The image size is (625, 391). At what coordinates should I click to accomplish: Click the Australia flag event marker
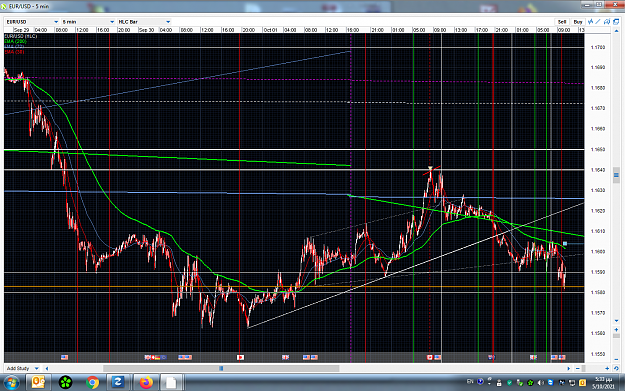491,358
